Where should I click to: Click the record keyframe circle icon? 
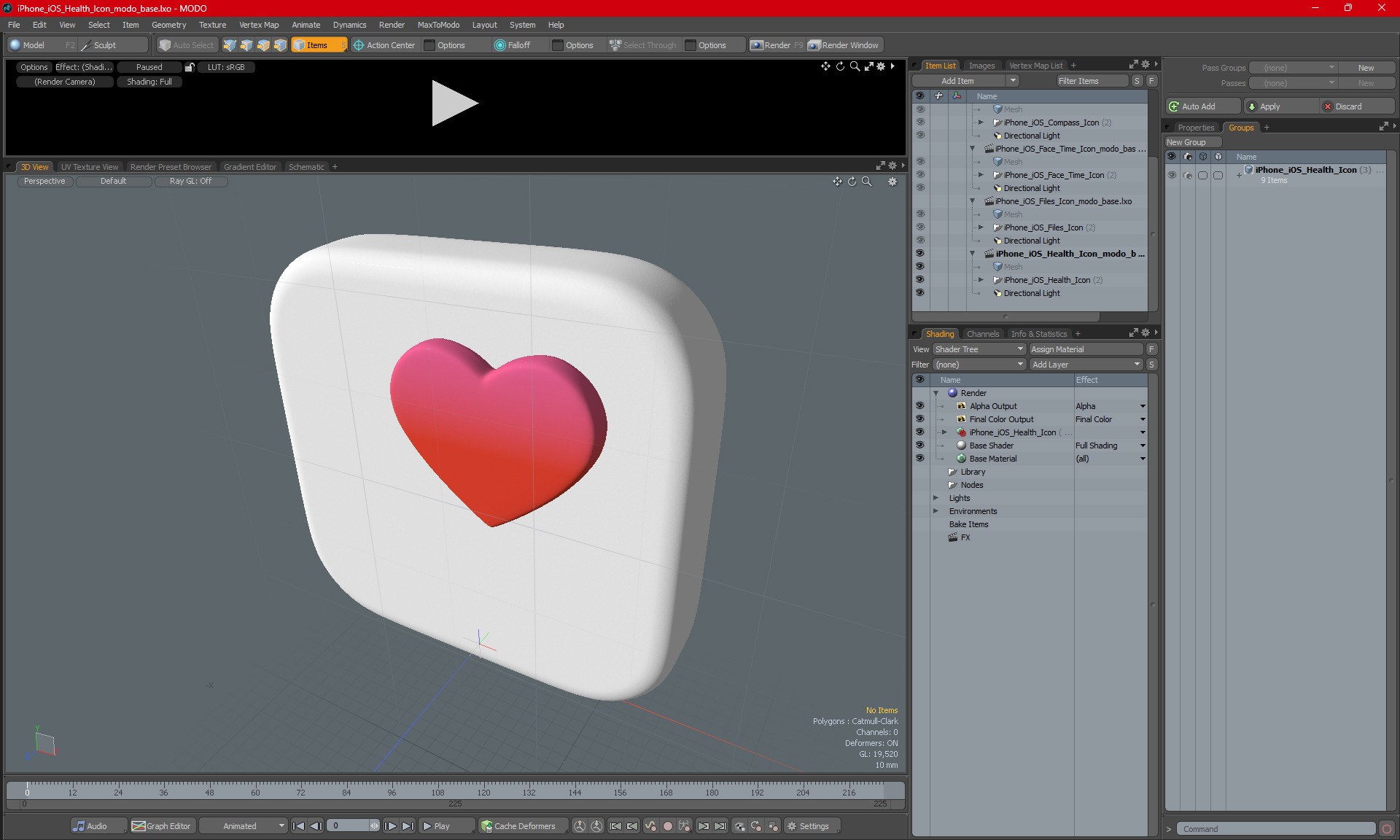667,826
